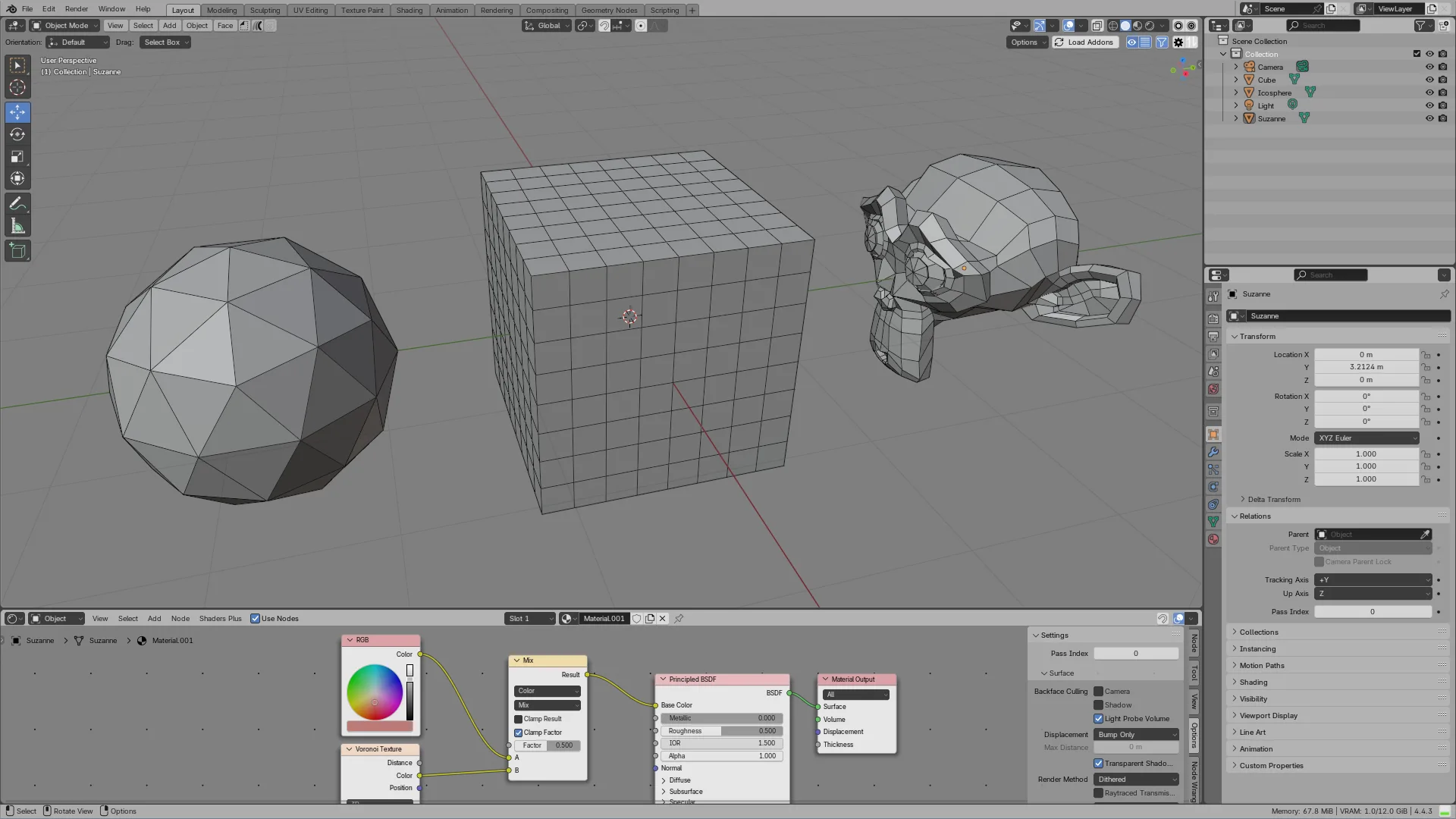Click the eyedropper next to Parent field
The width and height of the screenshot is (1456, 819).
coord(1425,535)
